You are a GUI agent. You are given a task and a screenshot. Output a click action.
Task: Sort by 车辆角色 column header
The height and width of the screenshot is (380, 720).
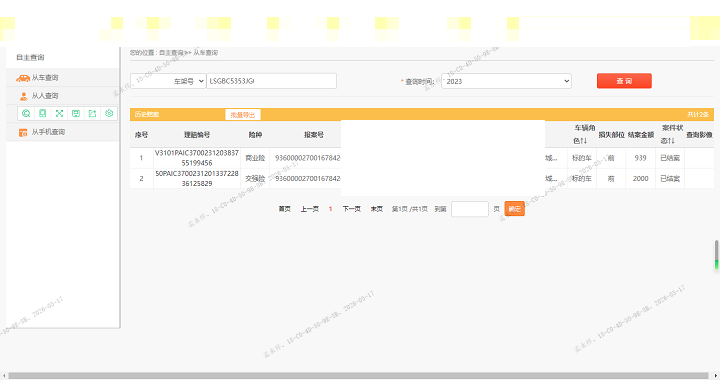click(581, 134)
